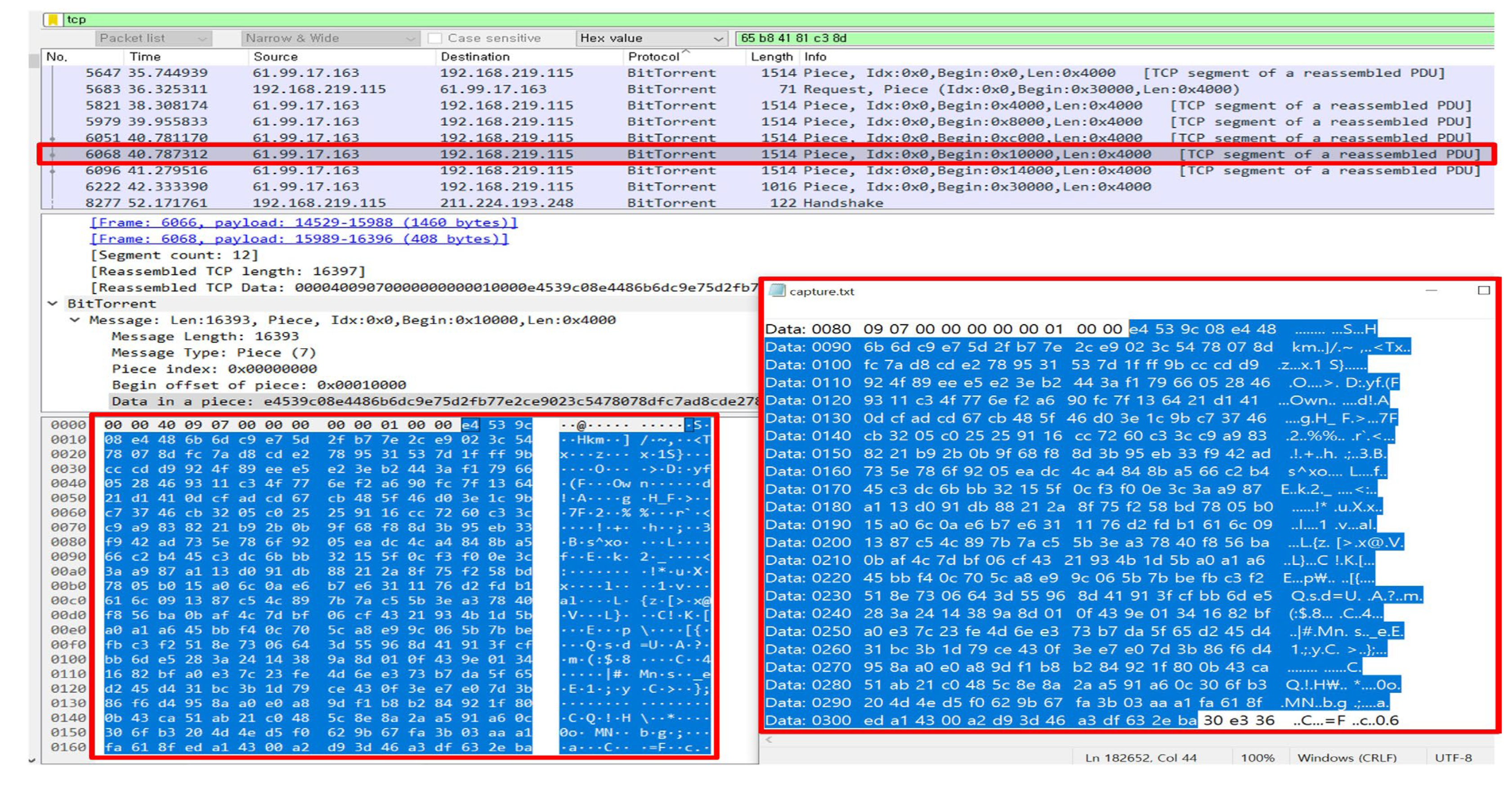
Task: Open the Hex value type dropdown
Action: coord(652,38)
